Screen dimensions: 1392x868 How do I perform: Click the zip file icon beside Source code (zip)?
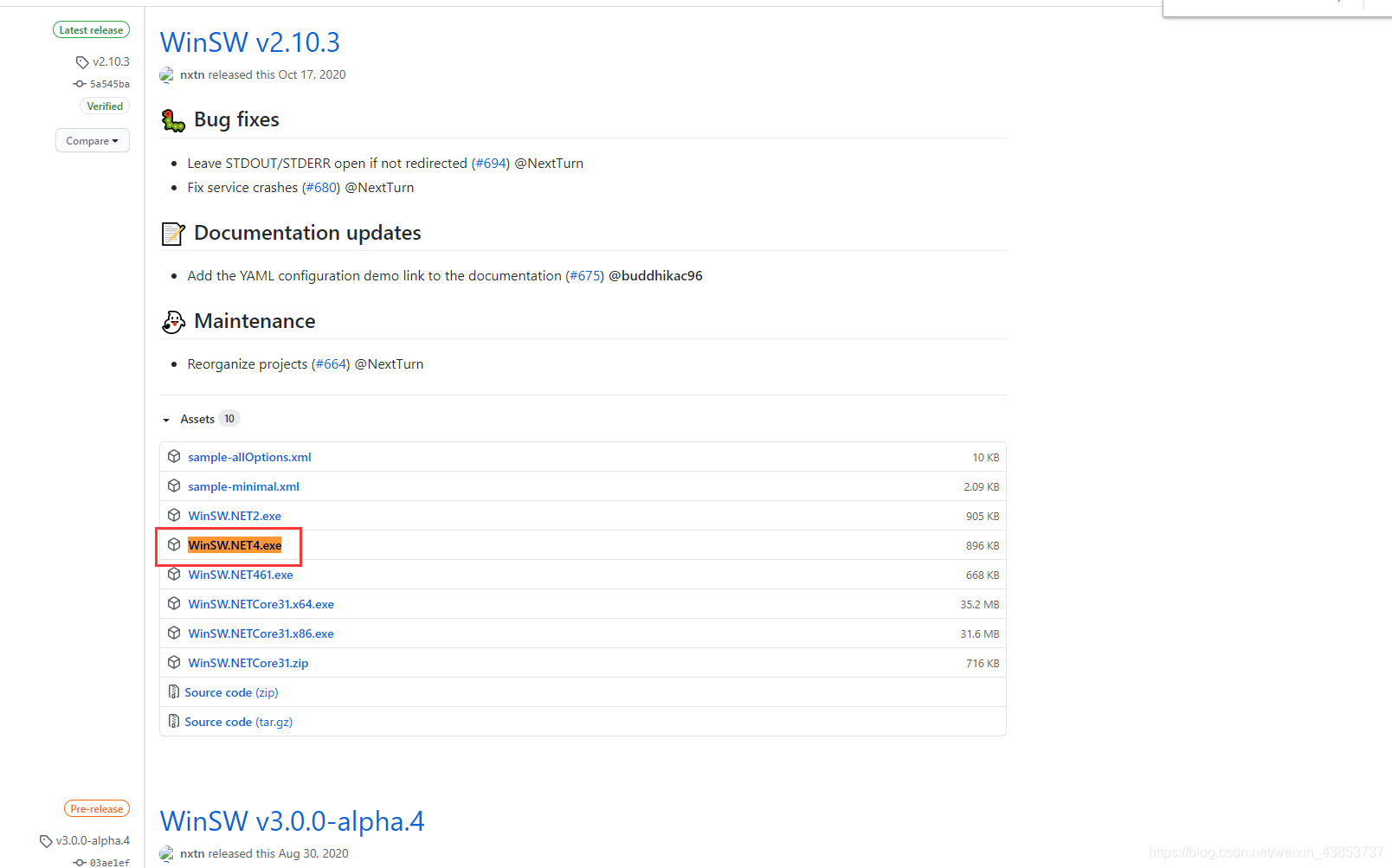(174, 691)
